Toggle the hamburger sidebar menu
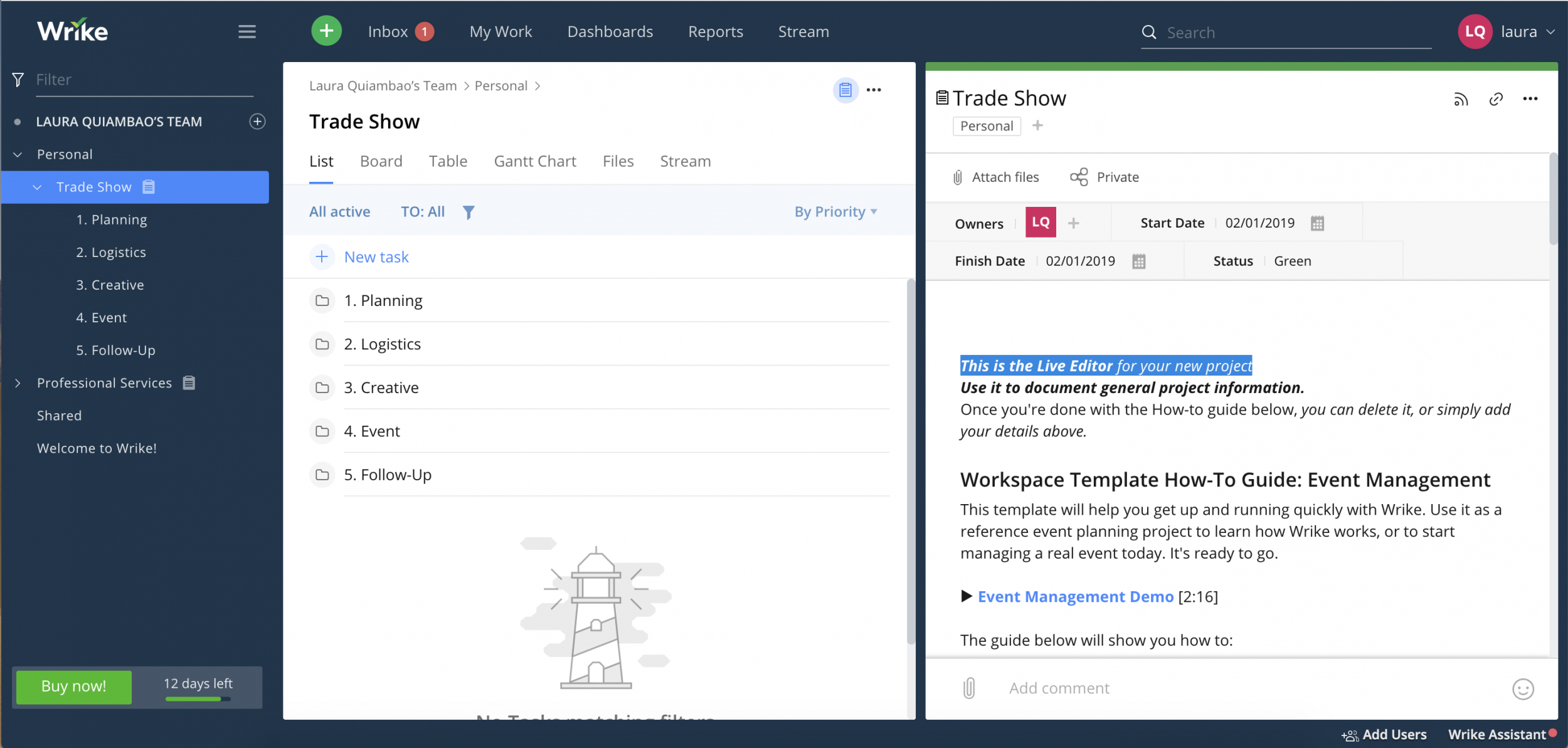1568x748 pixels. [x=247, y=31]
